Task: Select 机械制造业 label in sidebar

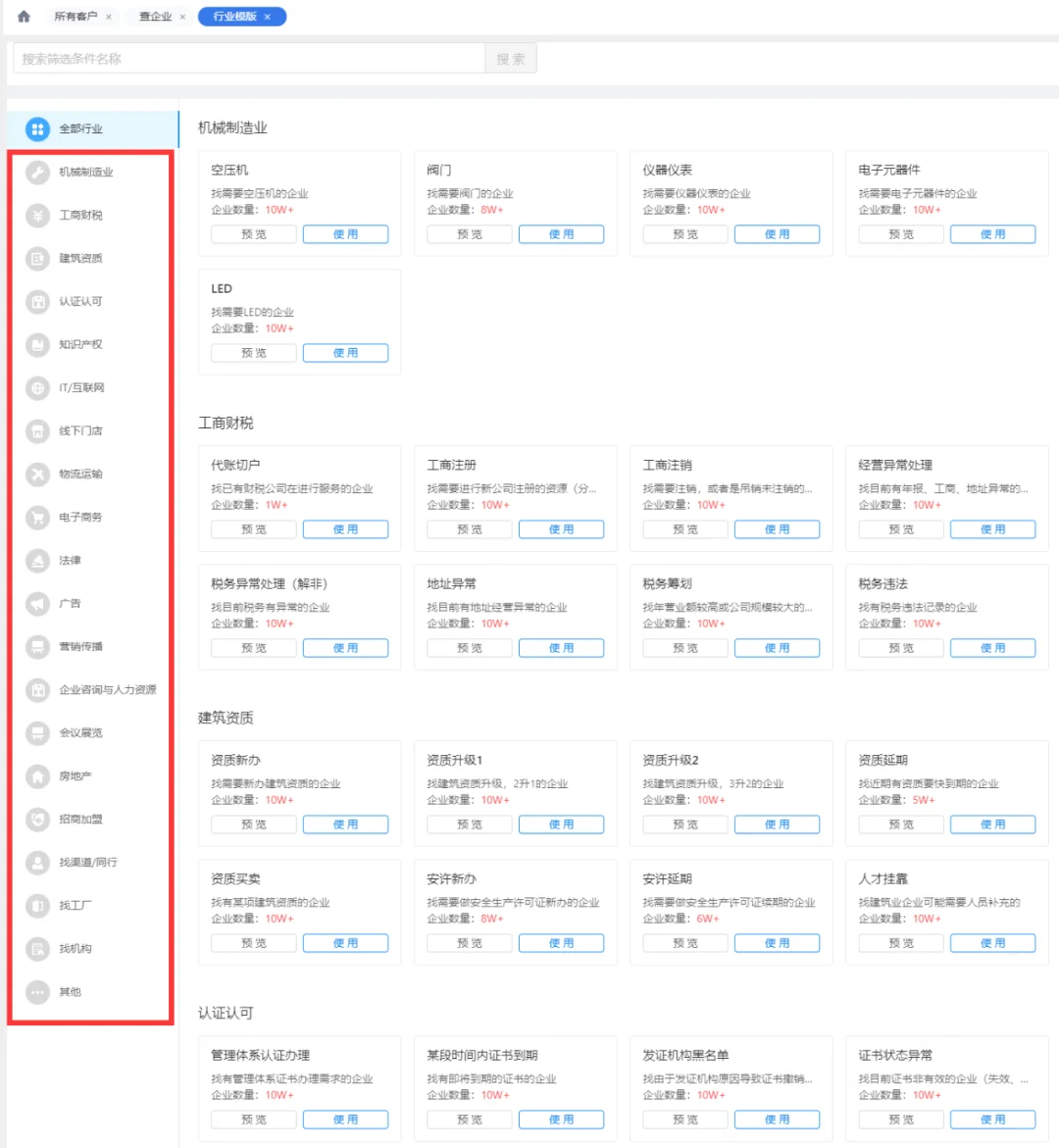Action: 86,173
